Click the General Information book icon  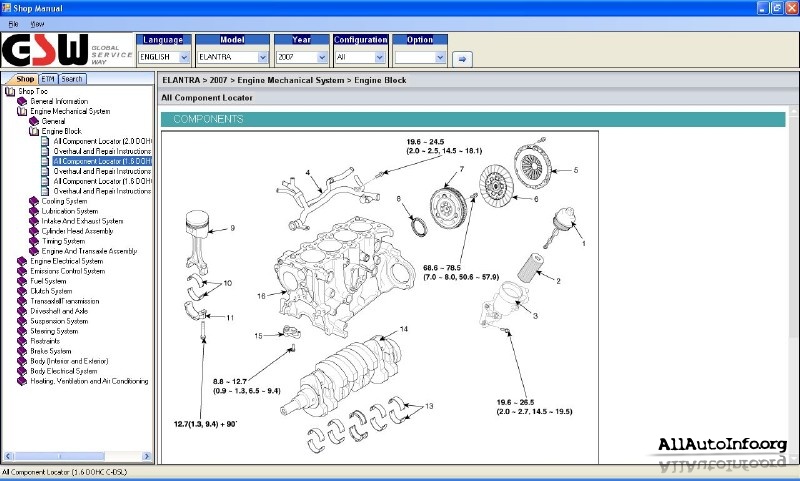click(x=22, y=102)
